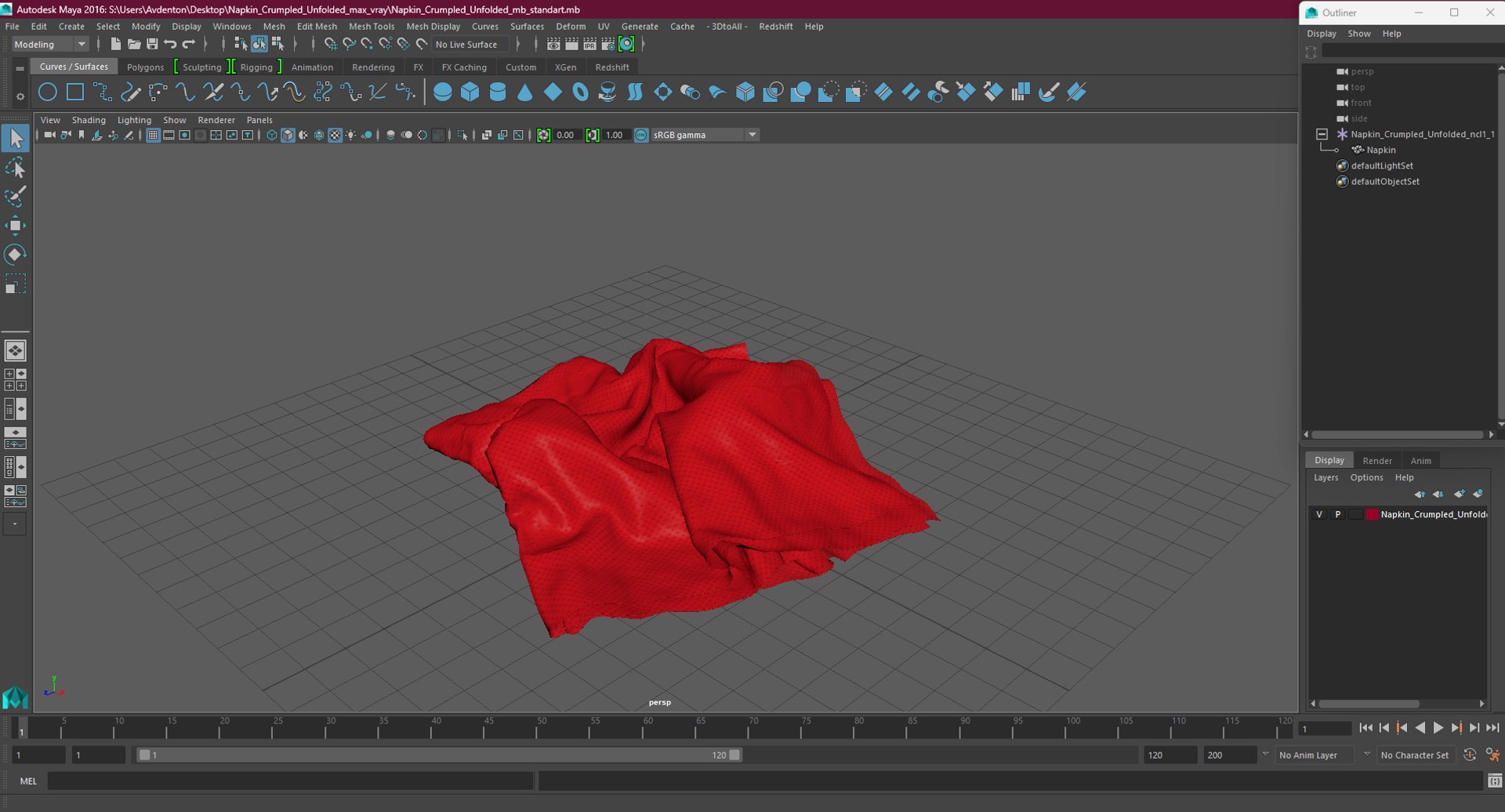Select the NURBS Circle shelf icon
Screen dimensions: 1505x812
(48, 92)
